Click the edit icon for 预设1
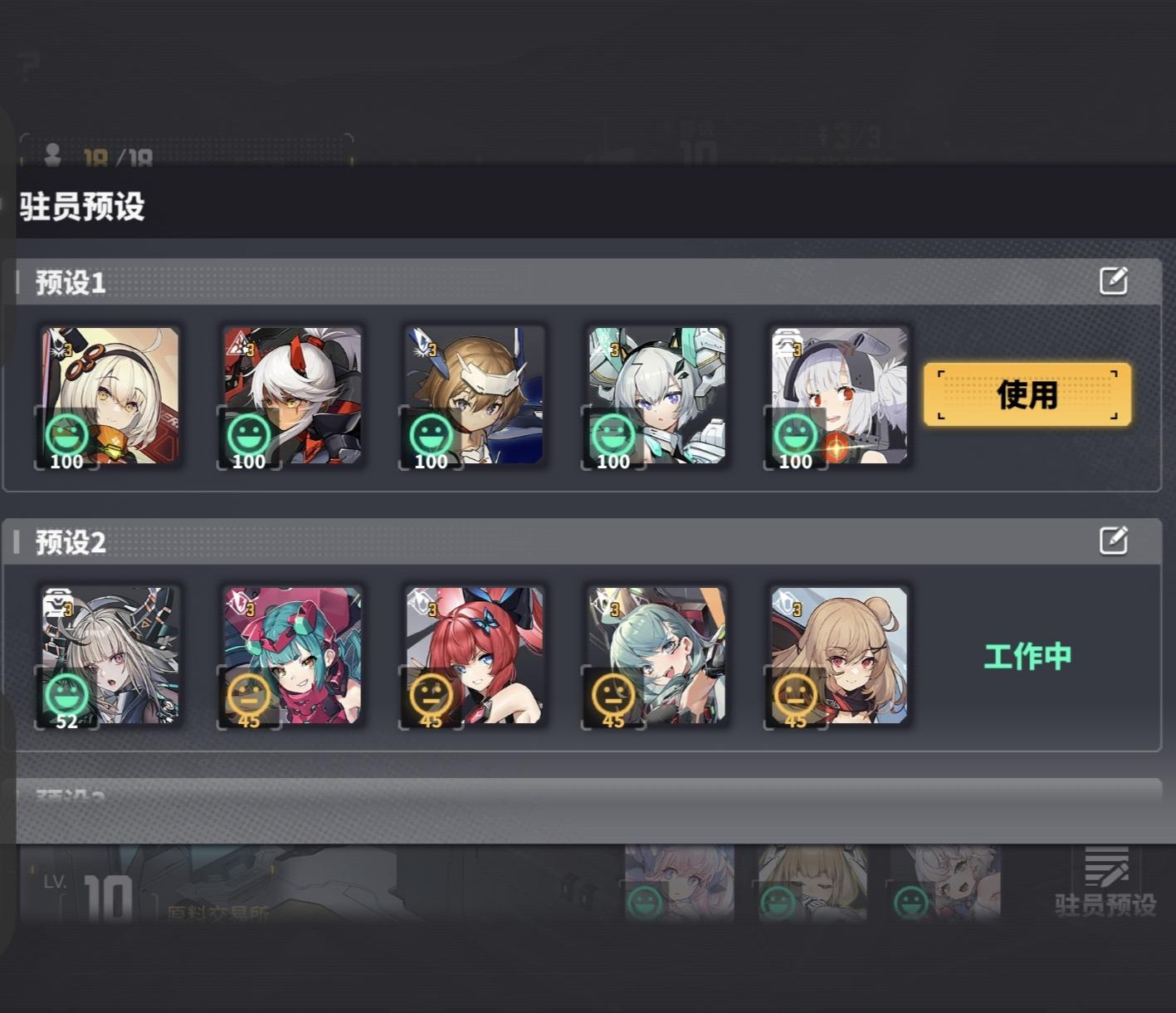This screenshot has width=1176, height=1013. 1113,281
